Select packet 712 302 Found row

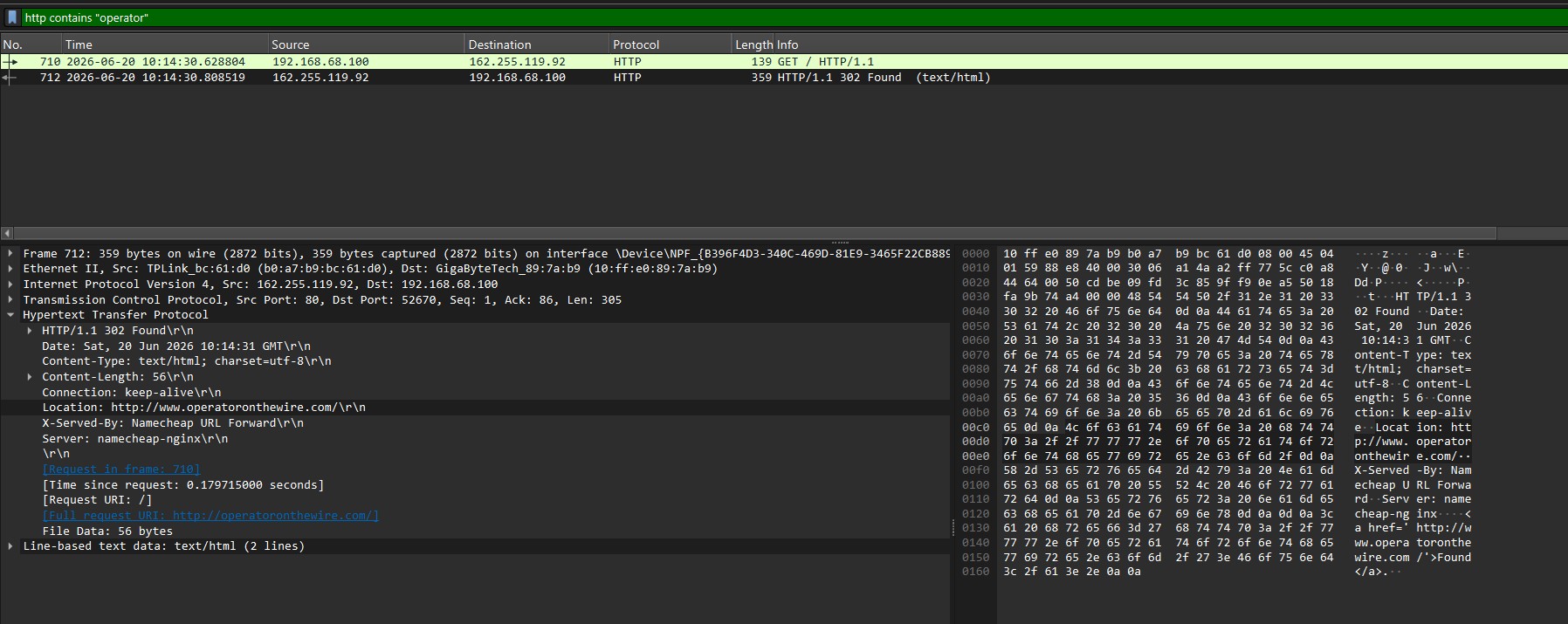[x=784, y=78]
